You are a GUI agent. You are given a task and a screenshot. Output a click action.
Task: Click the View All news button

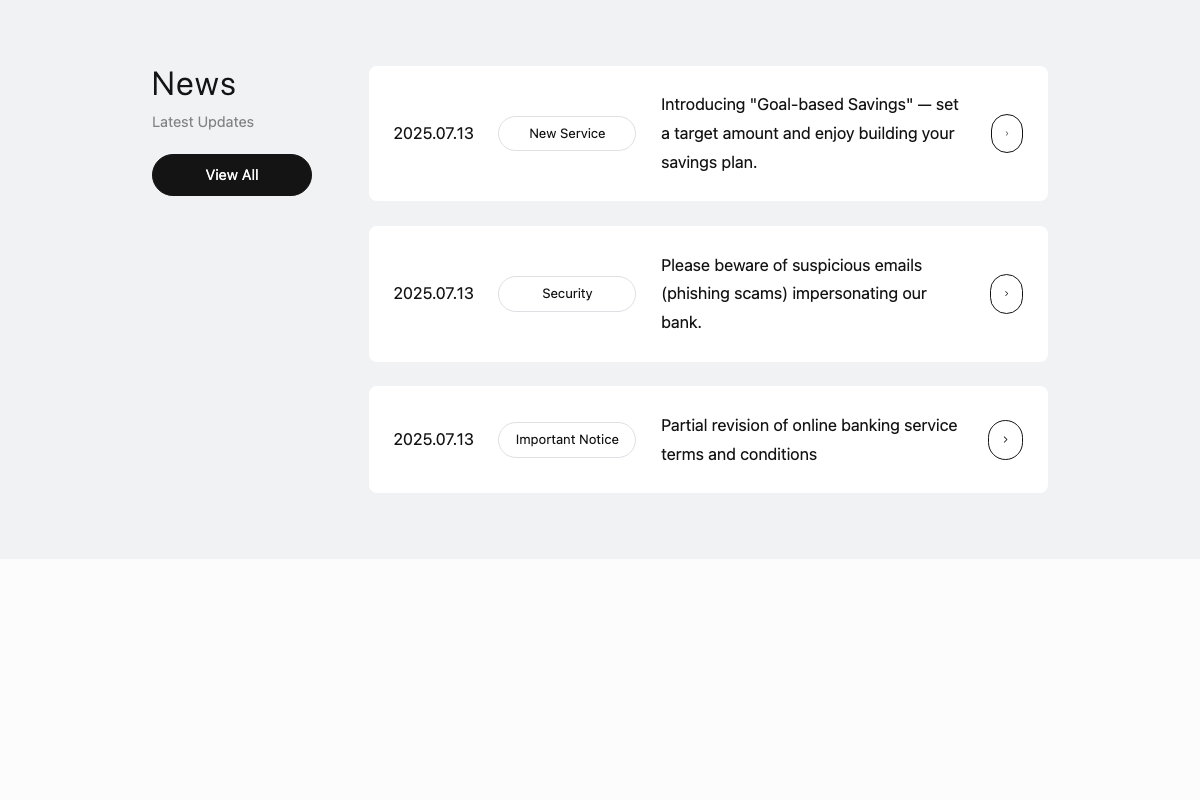(232, 175)
